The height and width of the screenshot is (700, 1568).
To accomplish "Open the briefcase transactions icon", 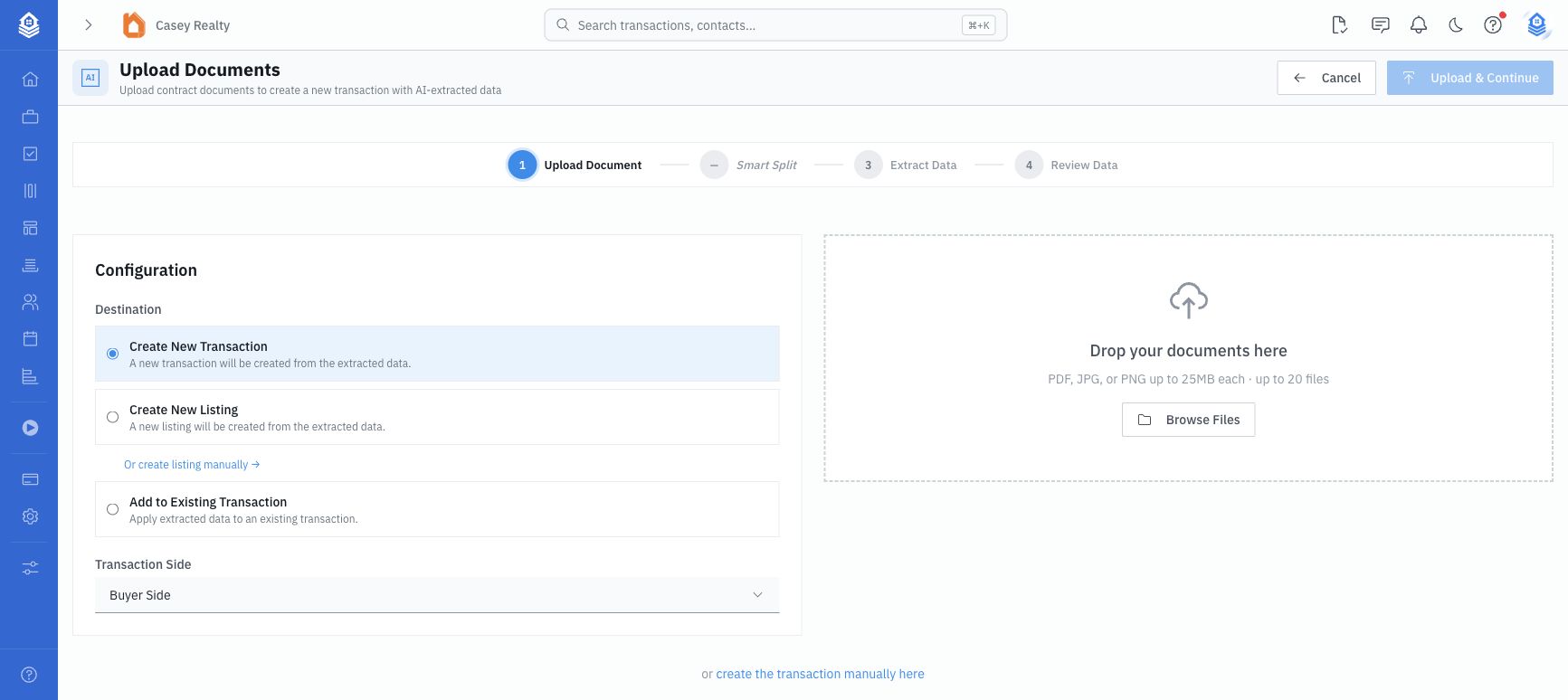I will [x=30, y=117].
